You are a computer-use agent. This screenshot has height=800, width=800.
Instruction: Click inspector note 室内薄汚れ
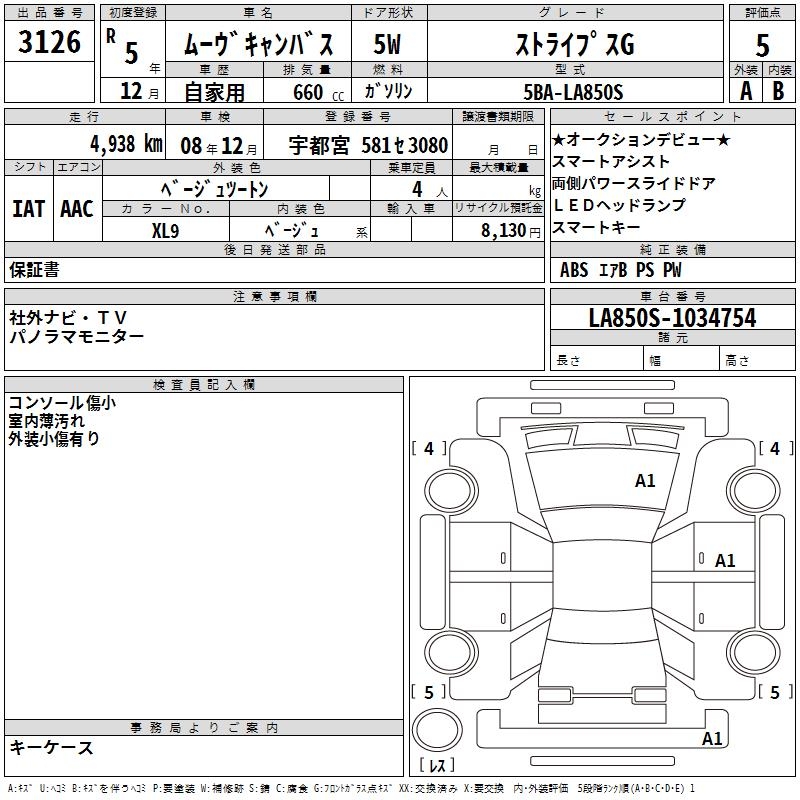[x=46, y=421]
